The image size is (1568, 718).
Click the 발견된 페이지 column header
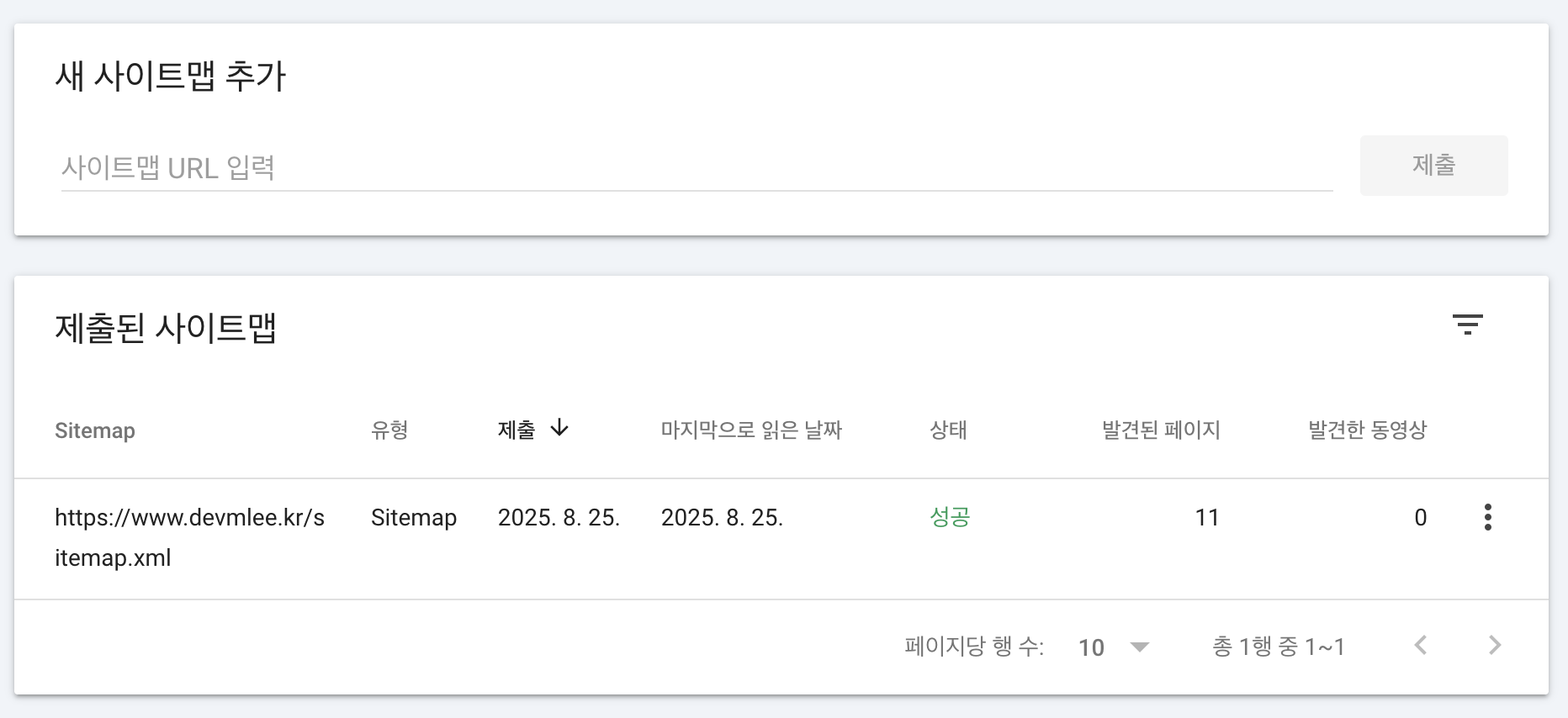pos(1160,430)
